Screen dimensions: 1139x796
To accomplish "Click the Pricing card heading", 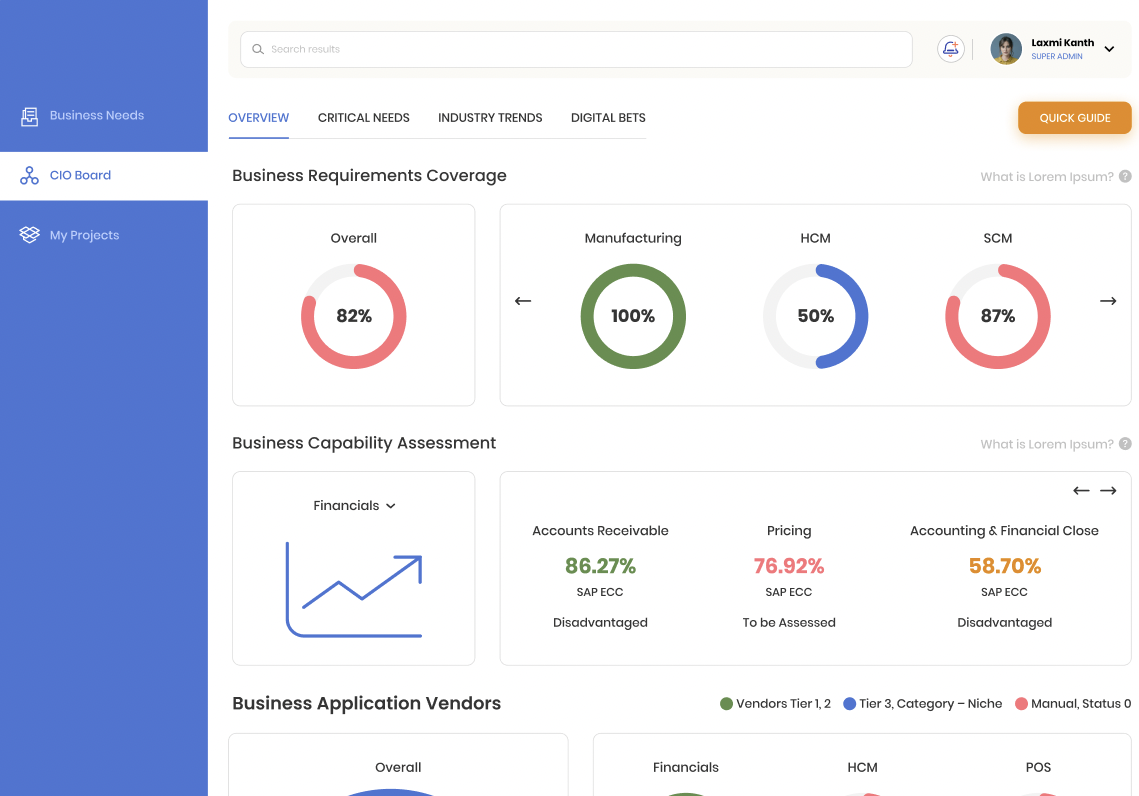I will [789, 531].
